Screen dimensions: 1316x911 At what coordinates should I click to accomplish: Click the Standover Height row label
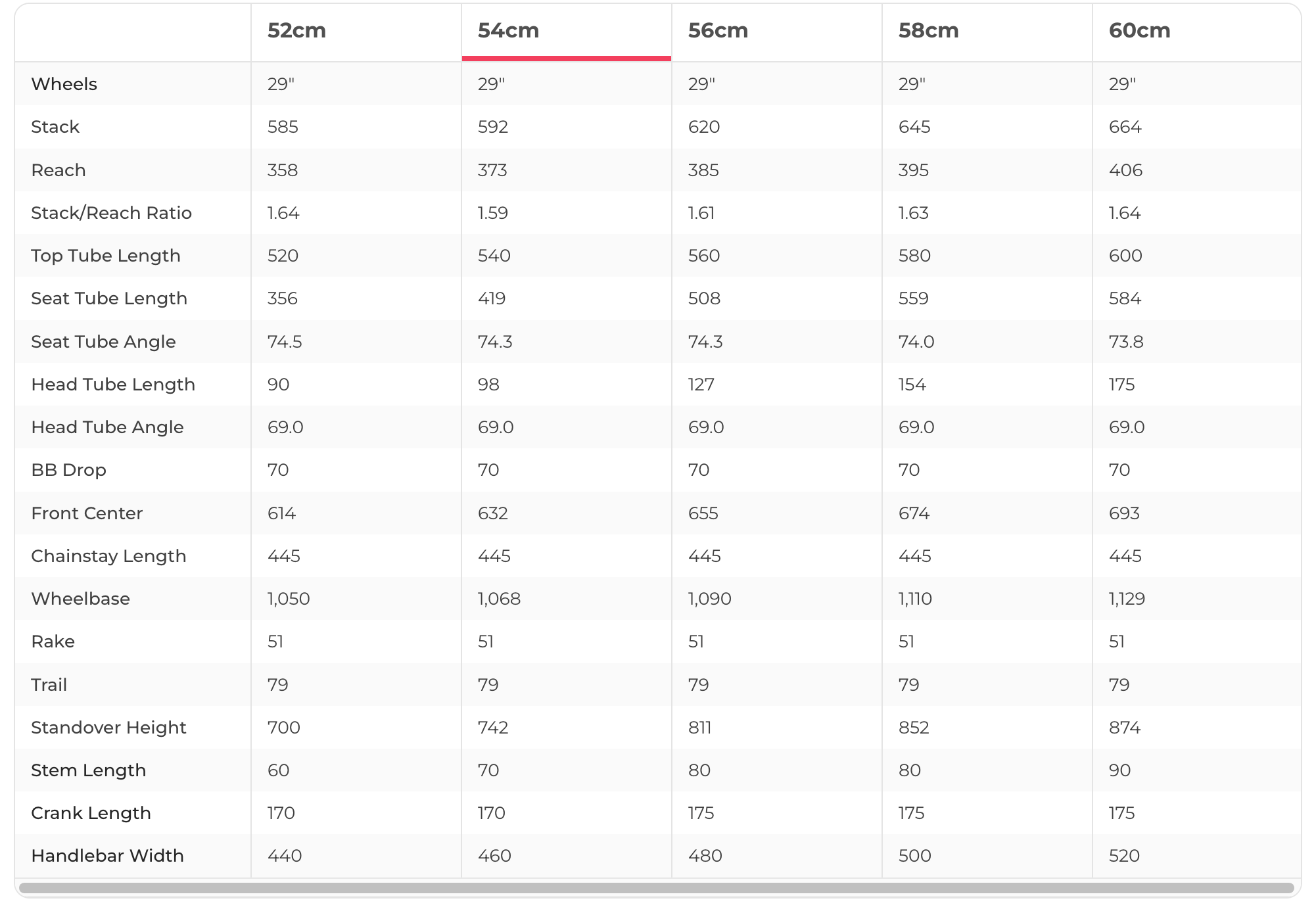coord(108,728)
